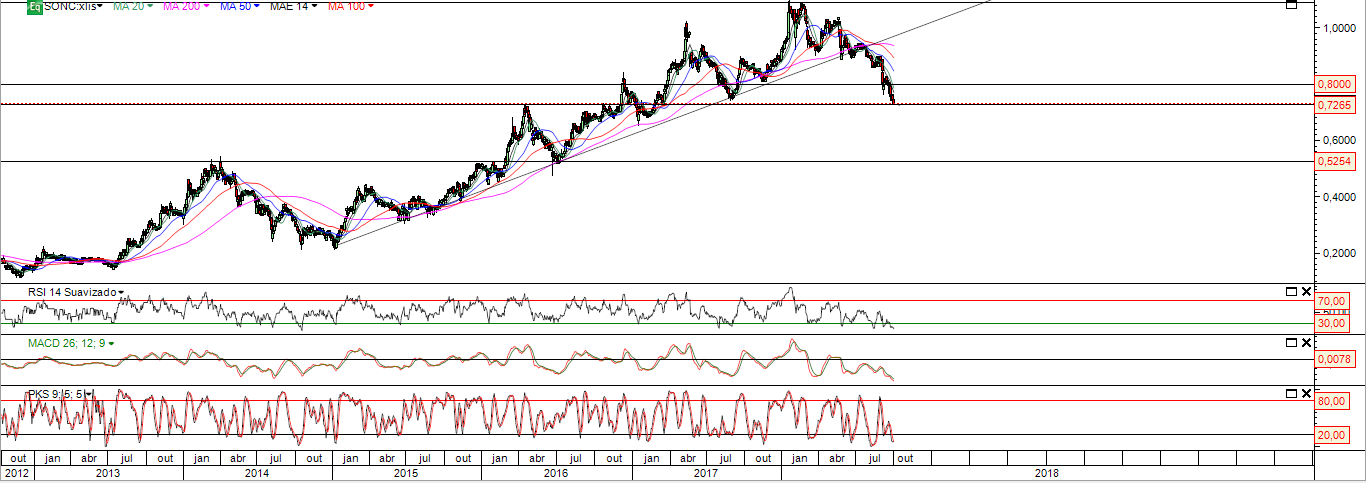Click the 2013 year on timeline
The image size is (1366, 483).
click(108, 473)
